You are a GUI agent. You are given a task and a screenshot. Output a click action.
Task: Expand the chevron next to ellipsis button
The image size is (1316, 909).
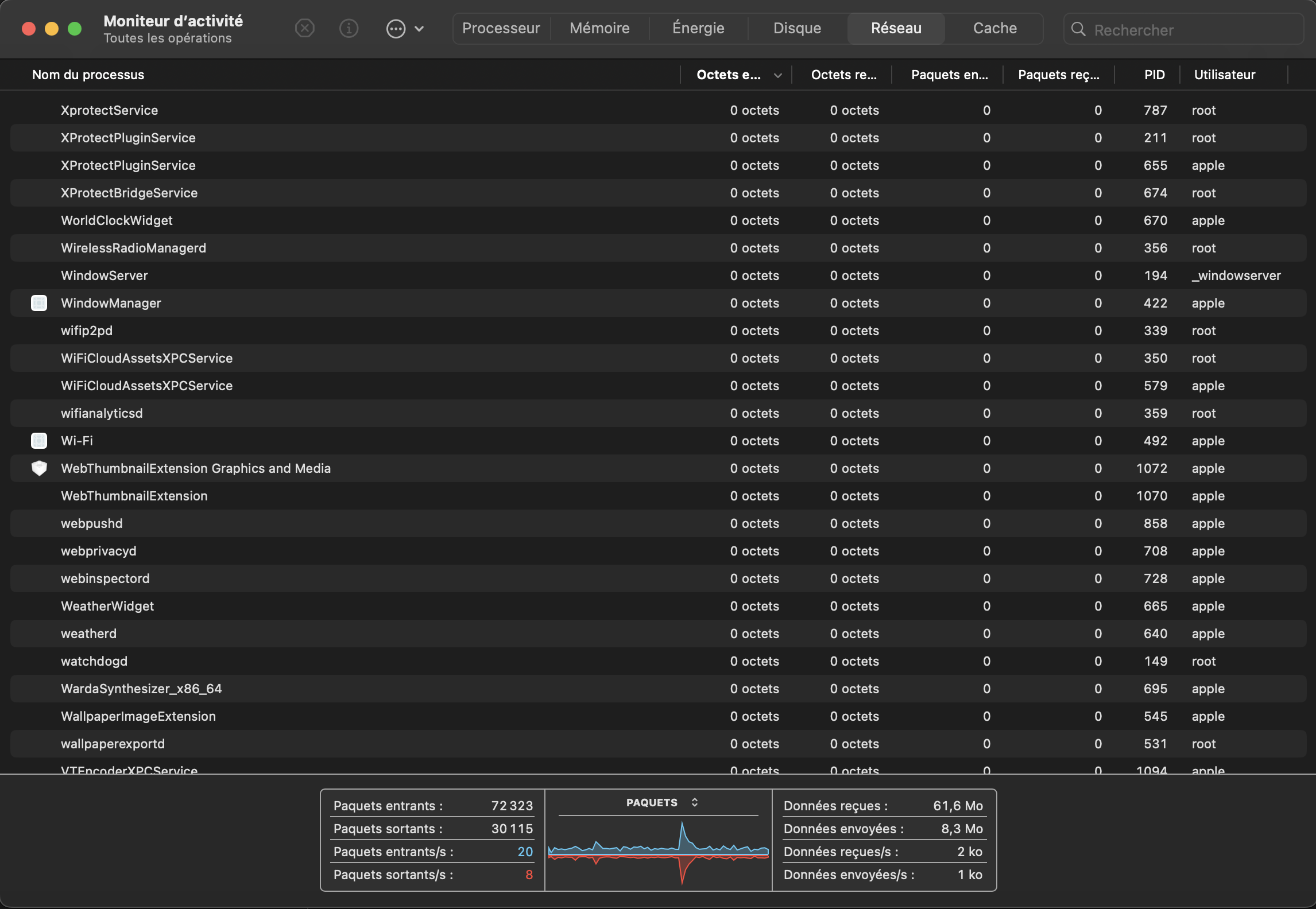tap(419, 29)
